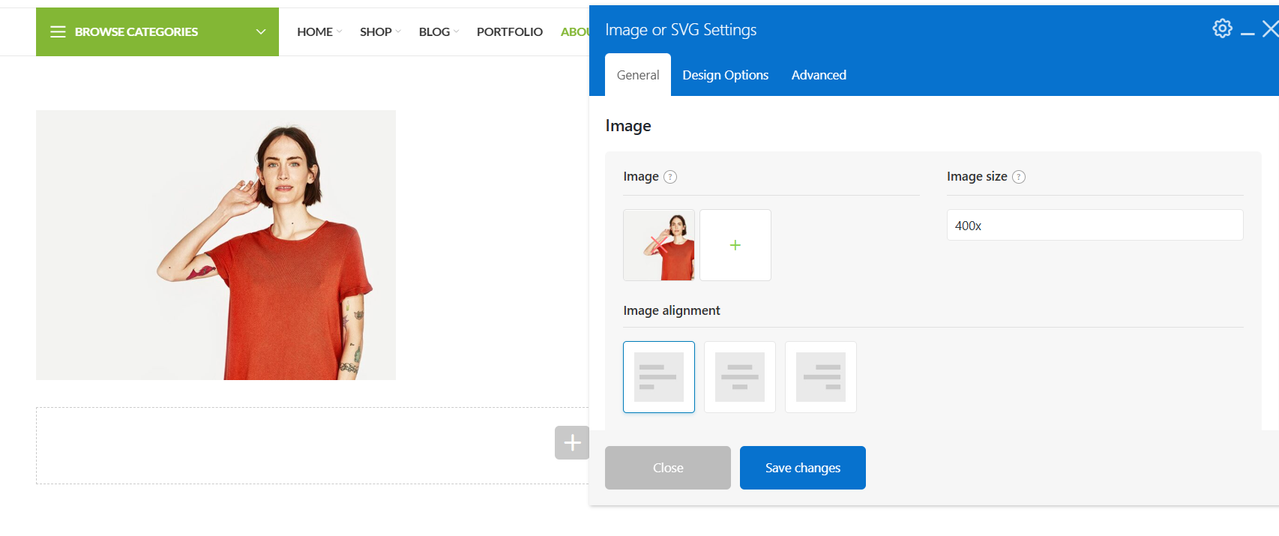Close the settings panel with X icon
This screenshot has height=536, width=1279.
[x=1270, y=29]
